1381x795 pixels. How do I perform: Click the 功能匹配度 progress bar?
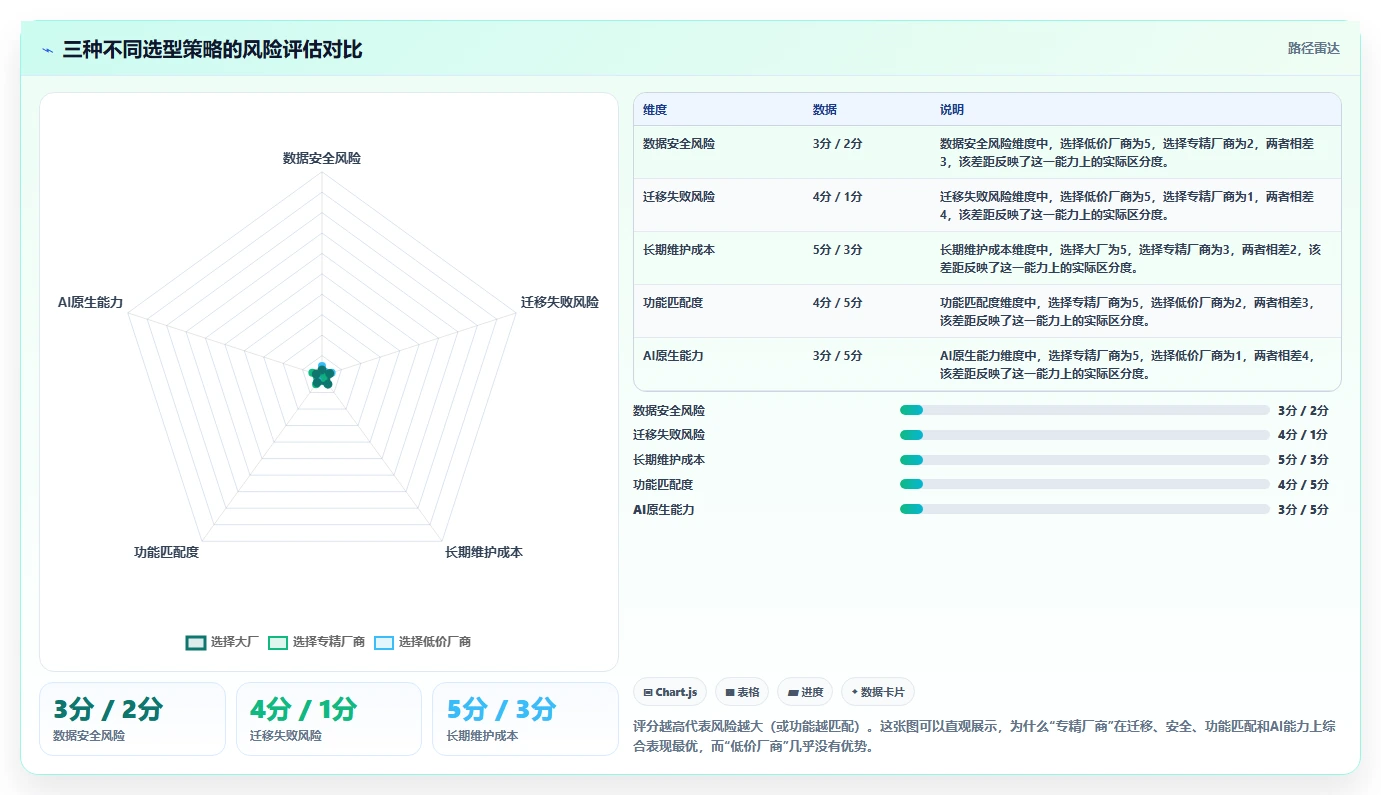1084,484
